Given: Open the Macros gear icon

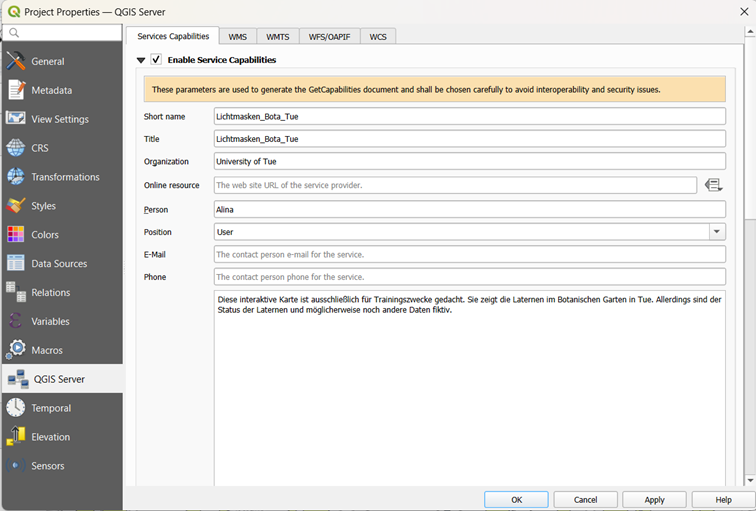Looking at the screenshot, I should pyautogui.click(x=16, y=350).
